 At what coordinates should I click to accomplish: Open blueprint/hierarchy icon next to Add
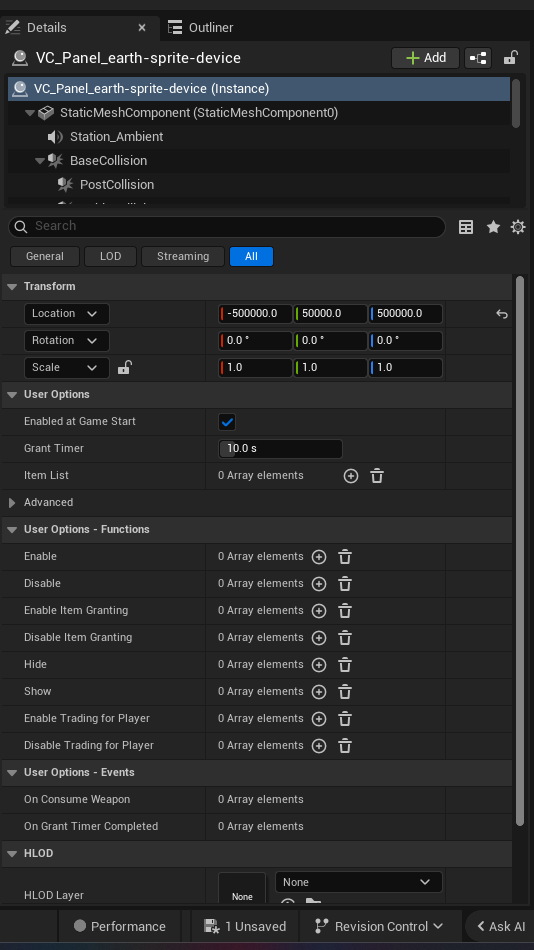click(478, 58)
